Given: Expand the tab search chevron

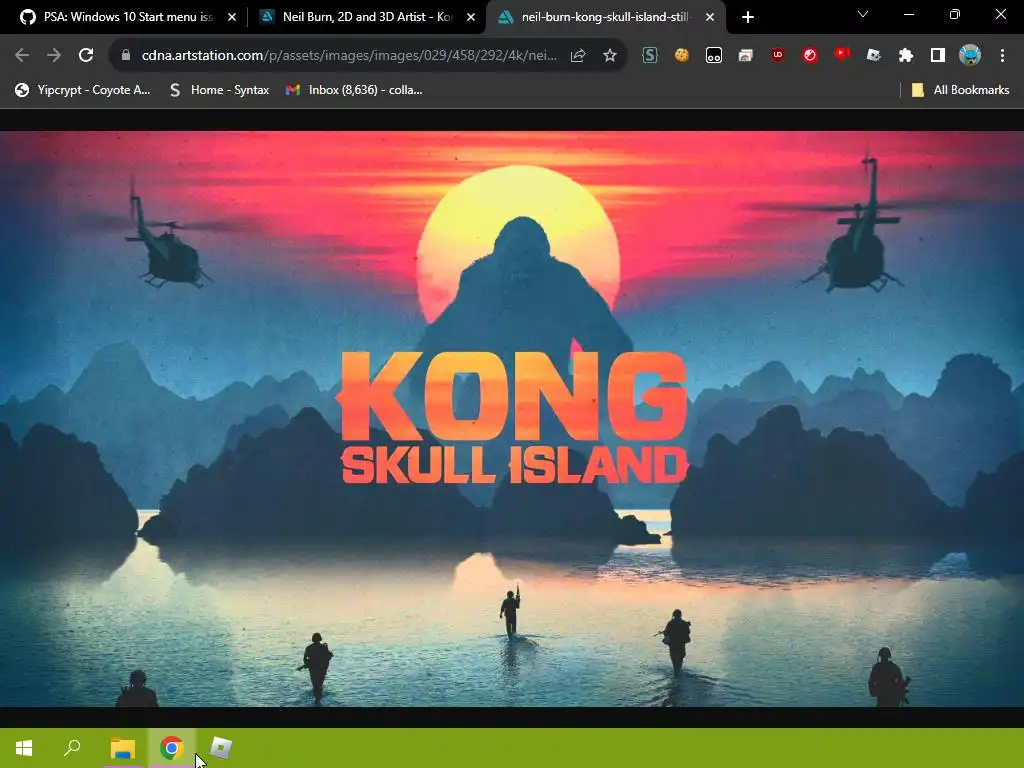Looking at the screenshot, I should coord(863,14).
